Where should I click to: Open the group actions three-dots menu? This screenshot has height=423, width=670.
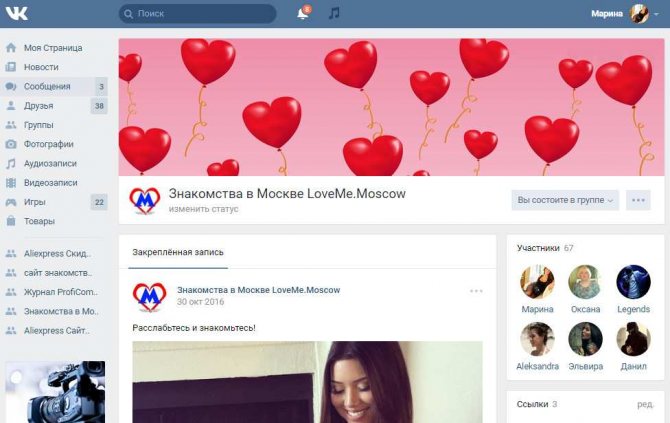pos(638,200)
